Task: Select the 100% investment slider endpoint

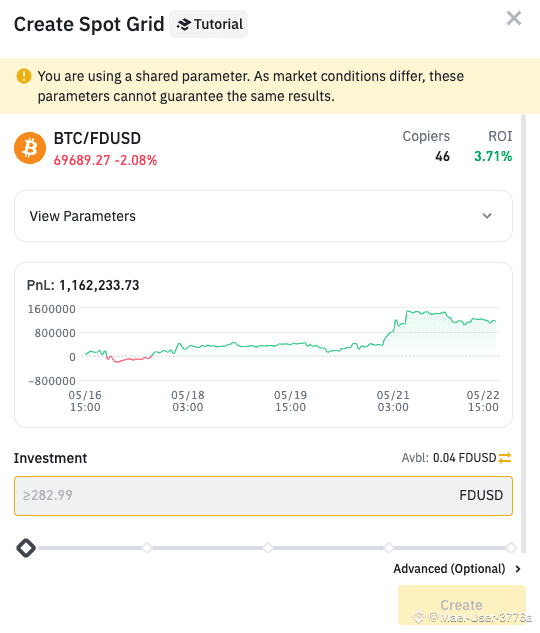Action: (511, 548)
